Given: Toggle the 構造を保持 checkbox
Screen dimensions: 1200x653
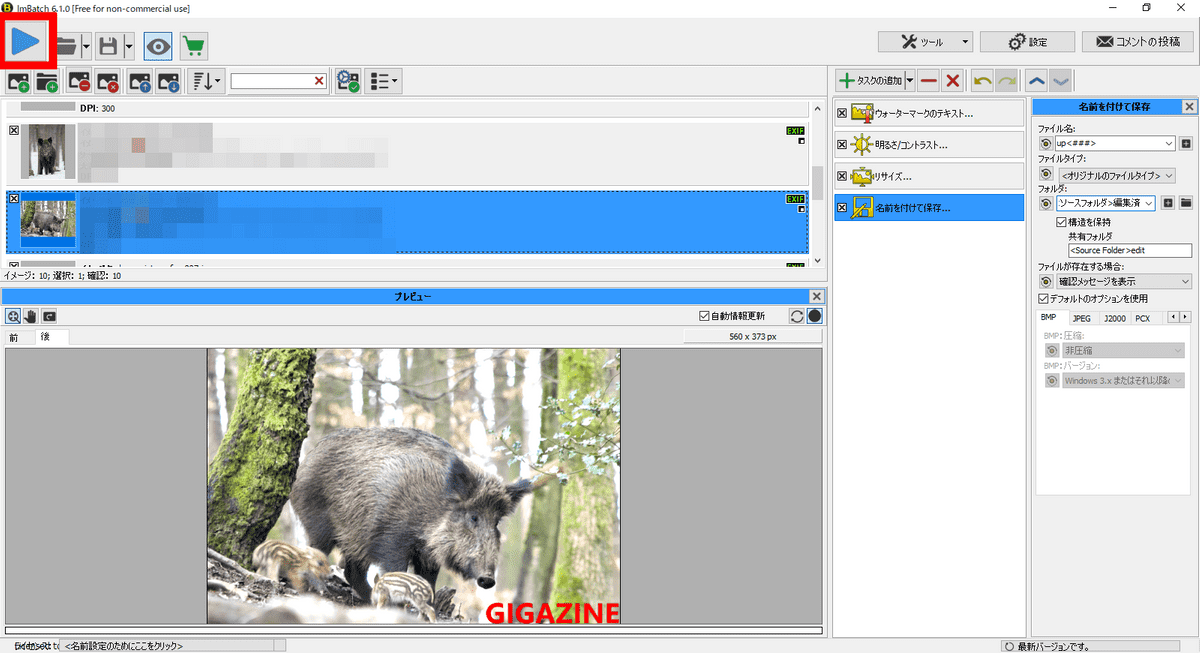Looking at the screenshot, I should coord(1062,221).
